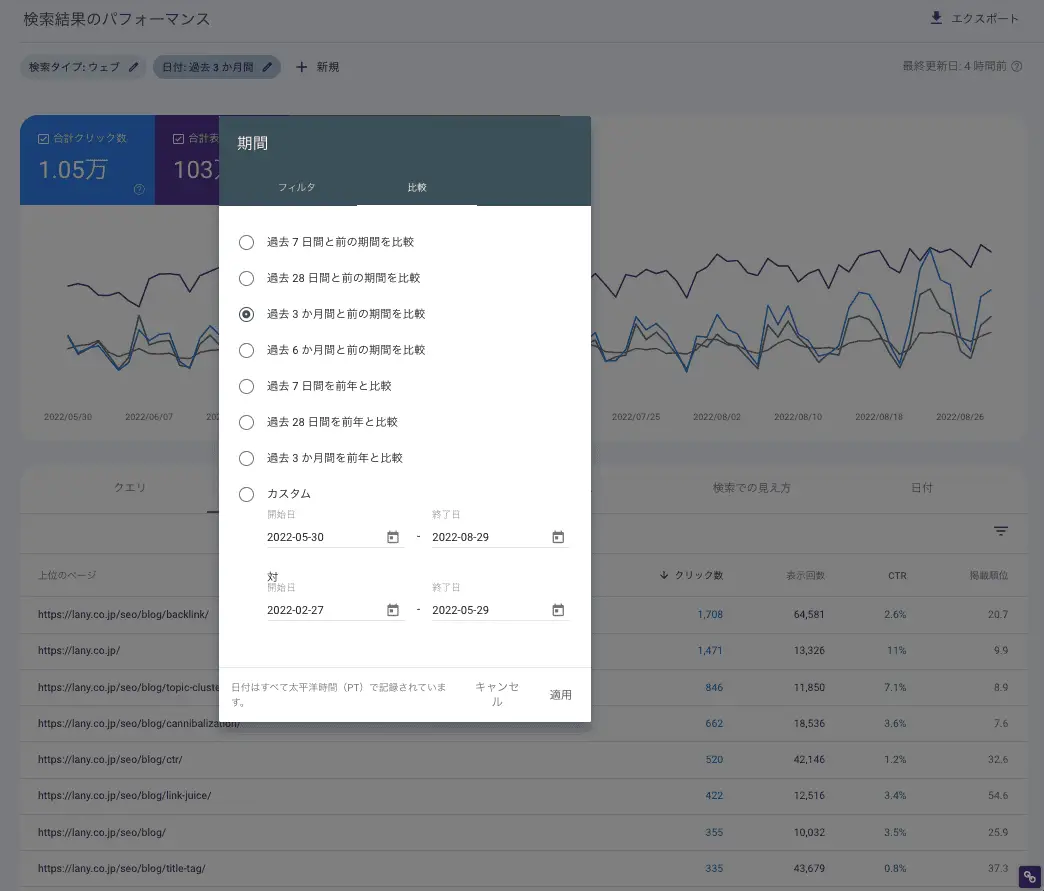Toggle 合計クリック数 checkbox
This screenshot has height=891, width=1044.
(43, 139)
